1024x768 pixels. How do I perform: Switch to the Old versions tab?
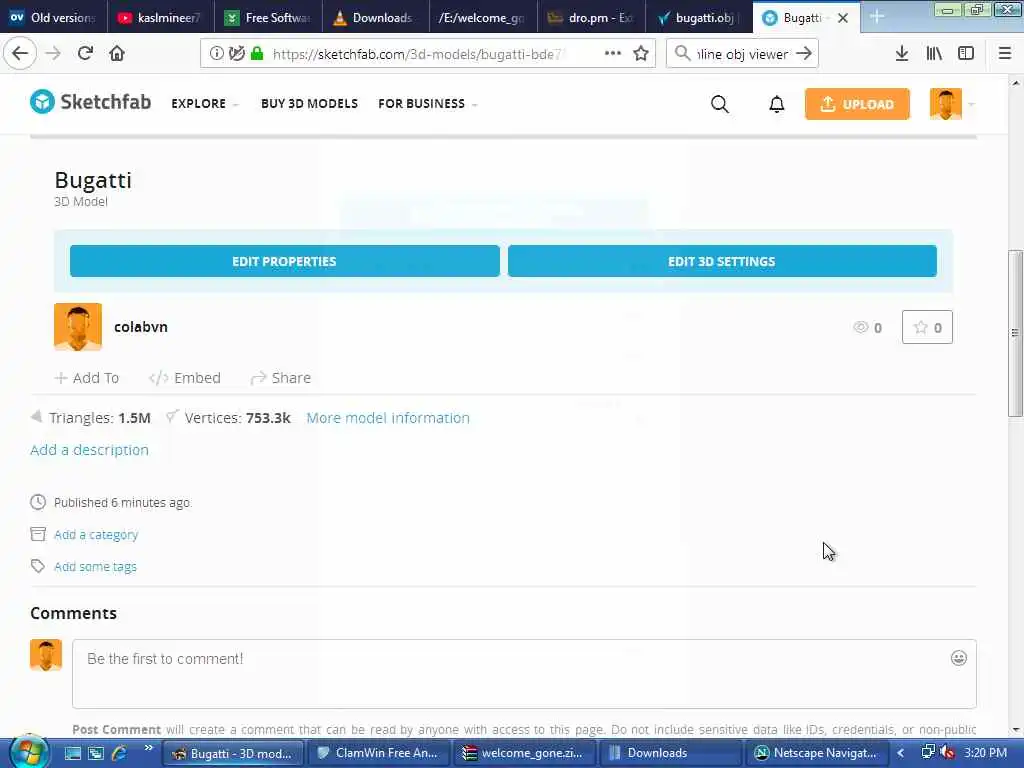point(53,18)
